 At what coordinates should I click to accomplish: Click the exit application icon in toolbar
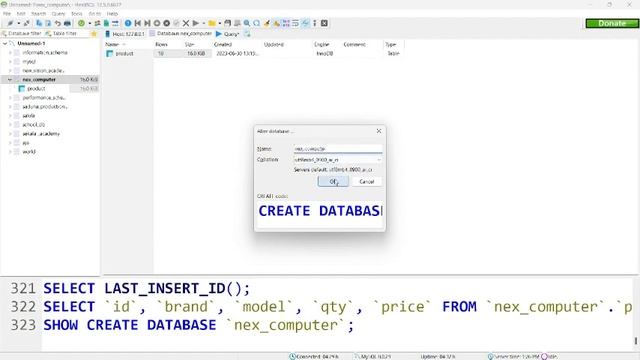pyautogui.click(x=324, y=23)
